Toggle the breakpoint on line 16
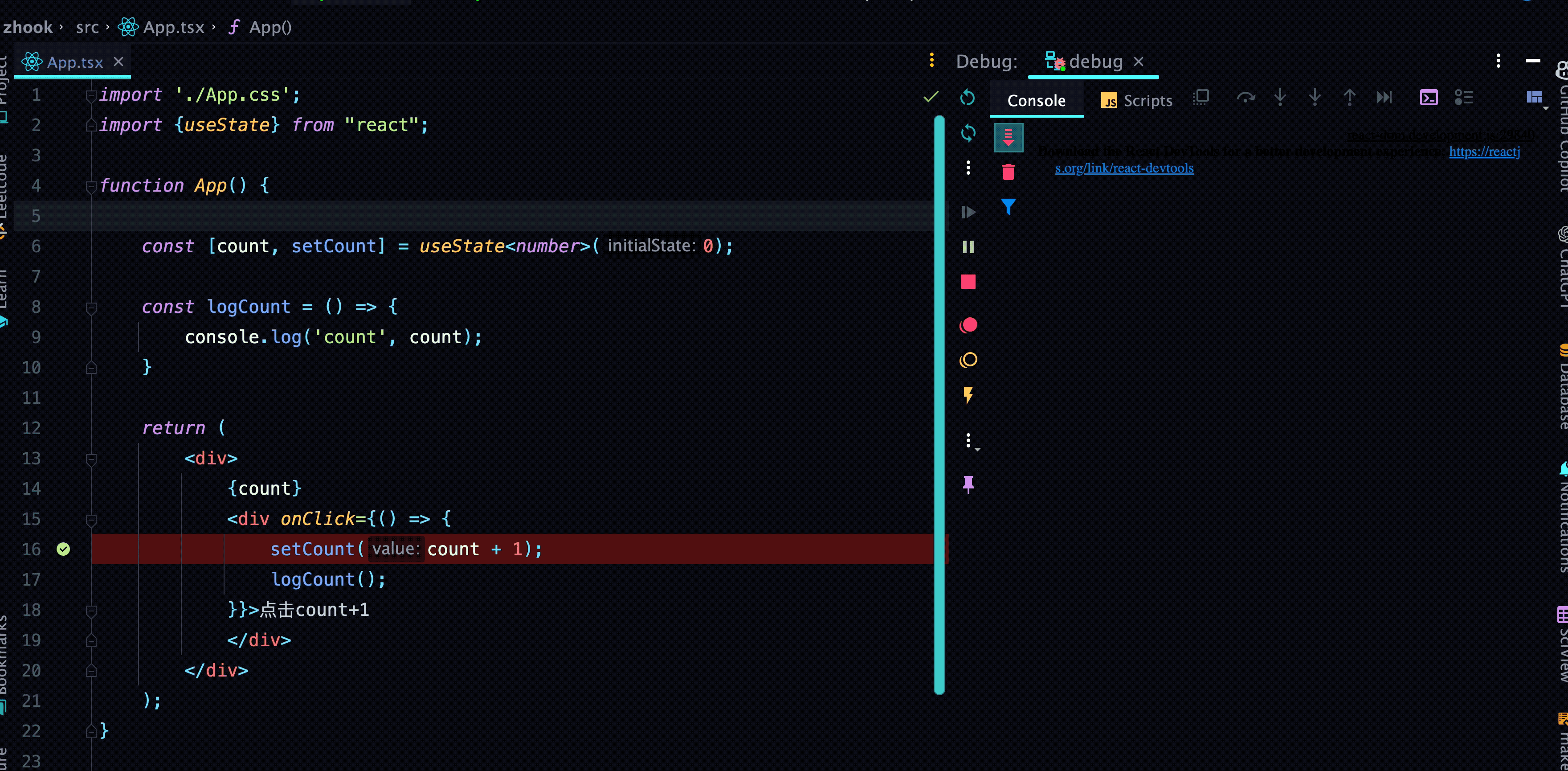 click(x=63, y=549)
